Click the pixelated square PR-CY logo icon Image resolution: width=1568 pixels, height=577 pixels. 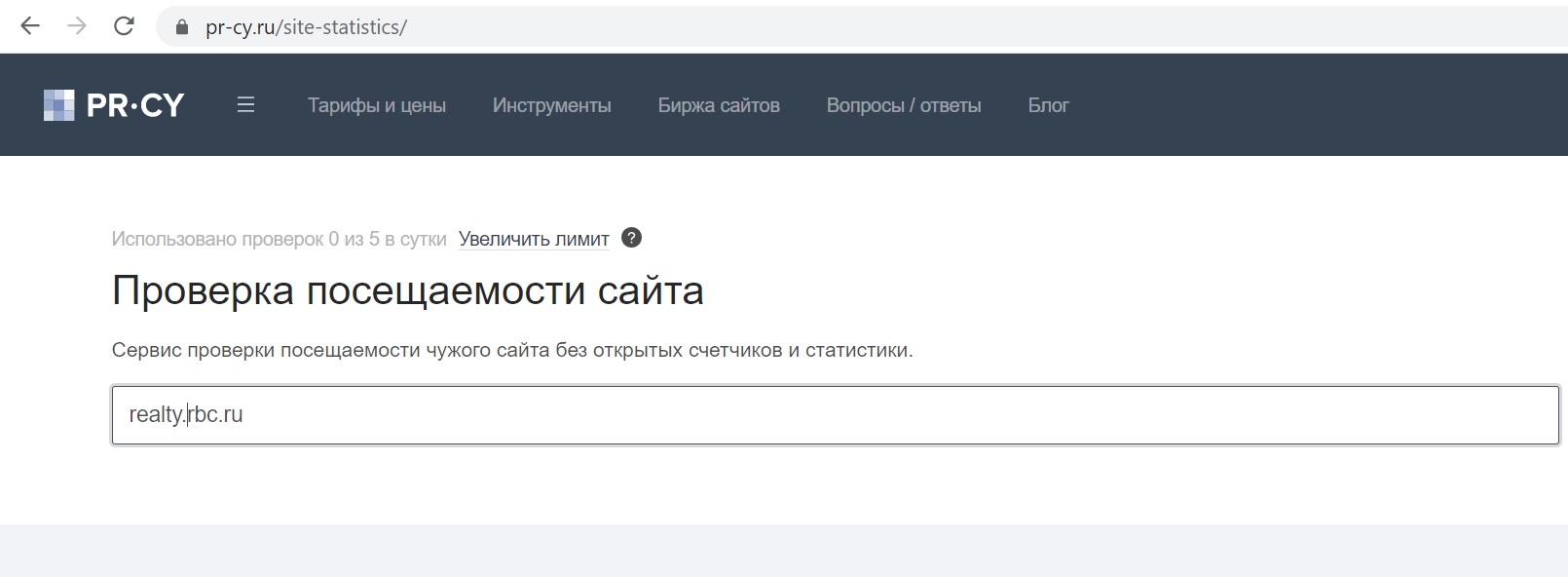pos(58,105)
